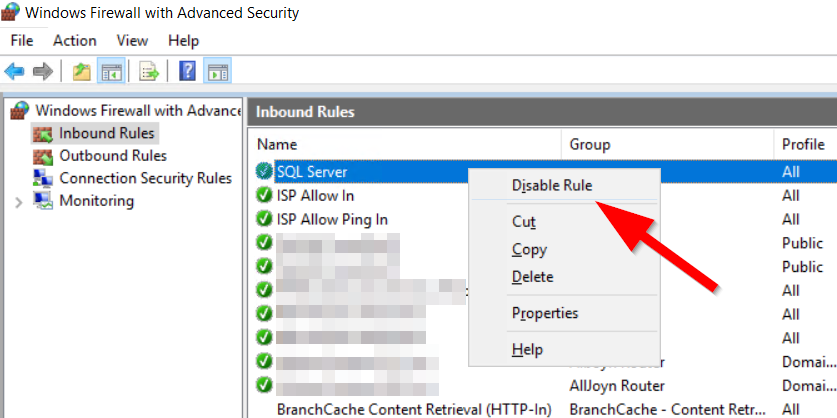
Task: Toggle the Show/Hide Console Tree icon
Action: 112,71
